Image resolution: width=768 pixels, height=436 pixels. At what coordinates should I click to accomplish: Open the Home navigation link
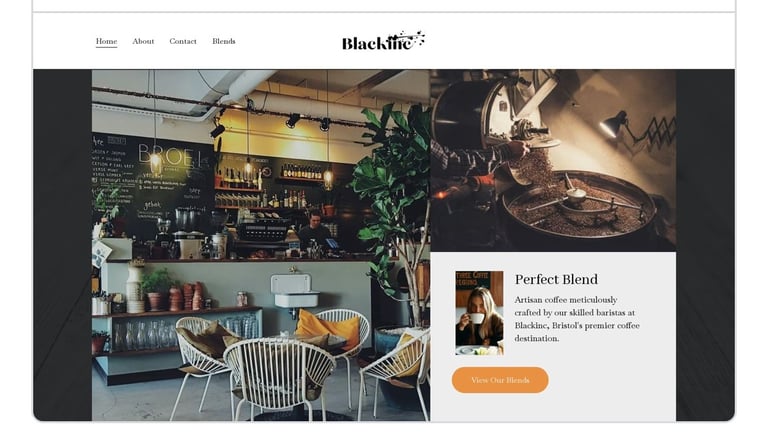click(106, 41)
